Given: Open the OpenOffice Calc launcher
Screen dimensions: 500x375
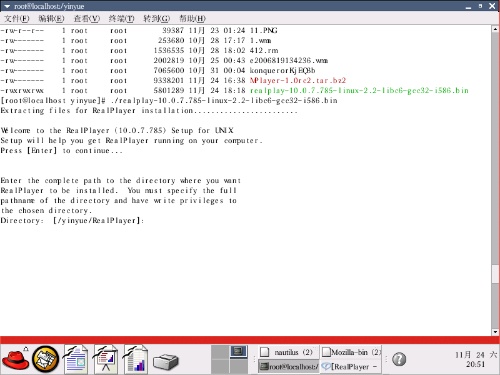Looking at the screenshot, I should pyautogui.click(x=136, y=359).
